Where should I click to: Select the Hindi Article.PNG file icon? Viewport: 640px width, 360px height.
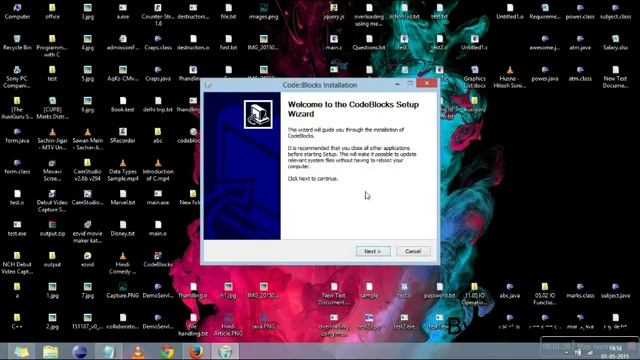pyautogui.click(x=228, y=325)
